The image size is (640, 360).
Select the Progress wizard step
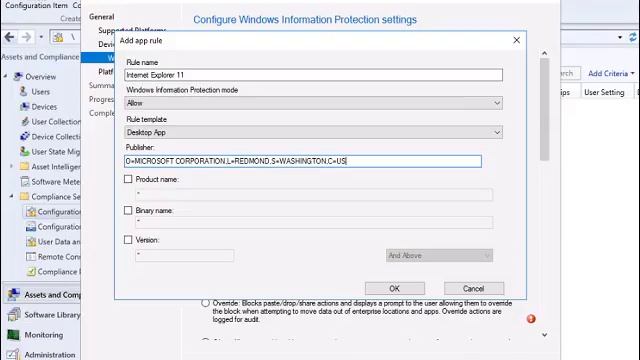tap(102, 99)
